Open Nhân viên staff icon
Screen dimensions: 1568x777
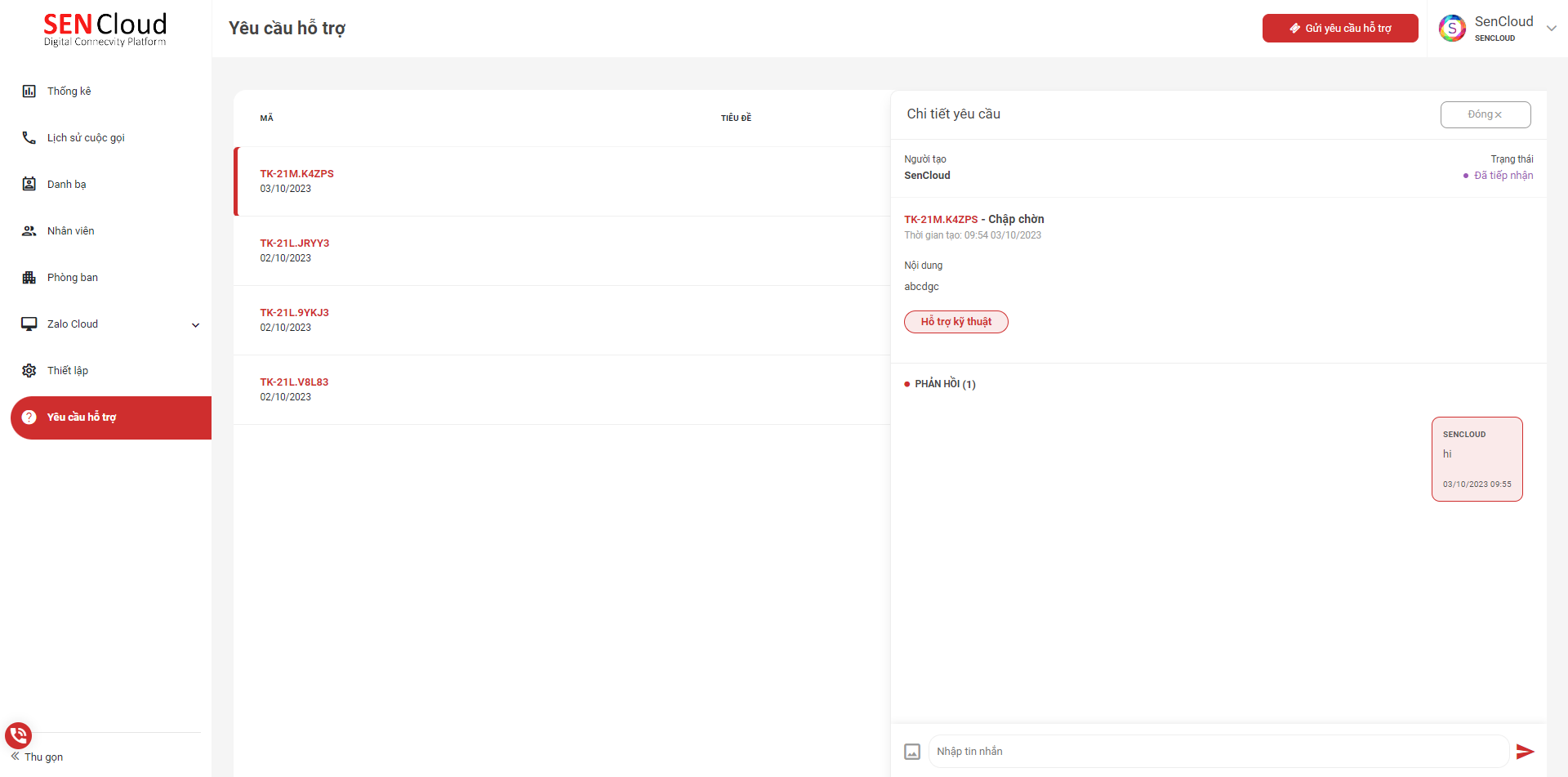(x=29, y=231)
